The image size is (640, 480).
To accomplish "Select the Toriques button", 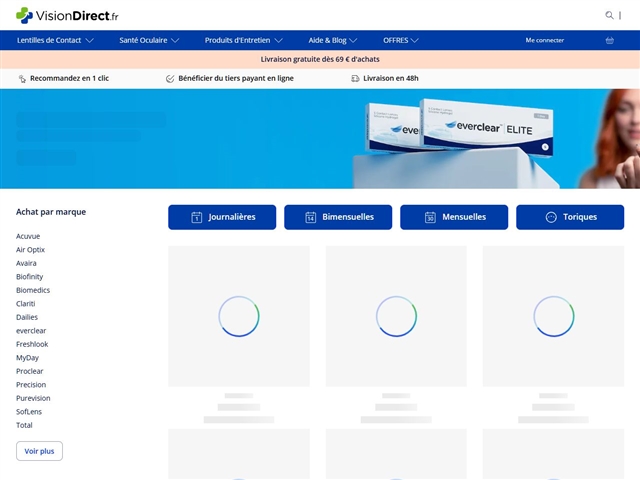I will tap(570, 217).
